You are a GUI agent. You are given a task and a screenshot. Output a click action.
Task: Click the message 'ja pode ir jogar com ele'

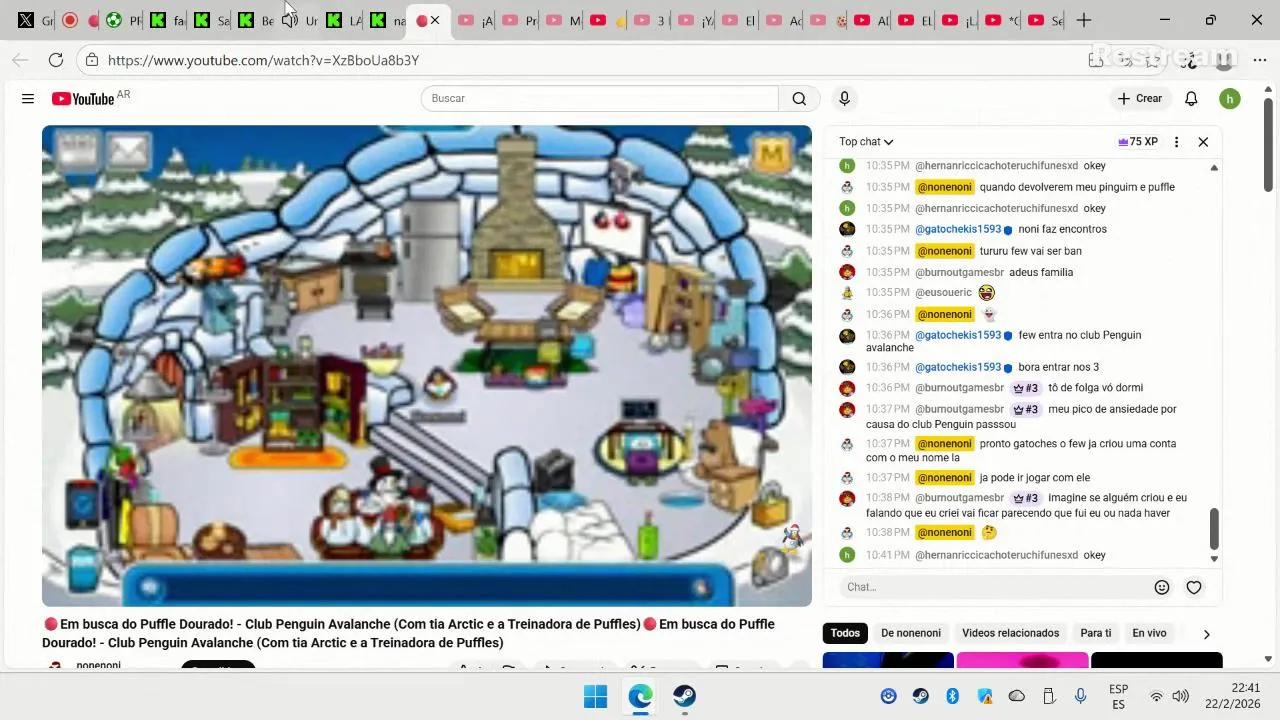coord(1034,478)
